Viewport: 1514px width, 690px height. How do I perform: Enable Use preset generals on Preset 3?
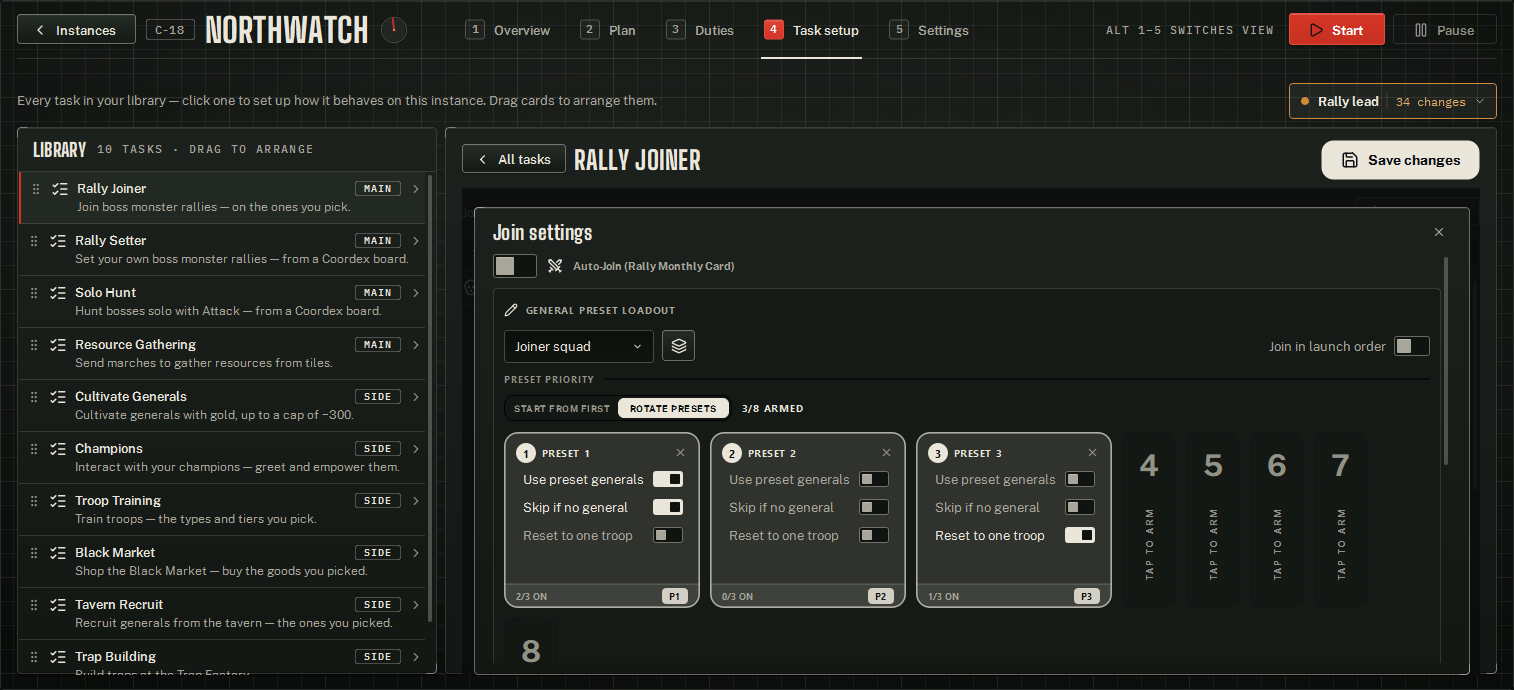point(1080,480)
